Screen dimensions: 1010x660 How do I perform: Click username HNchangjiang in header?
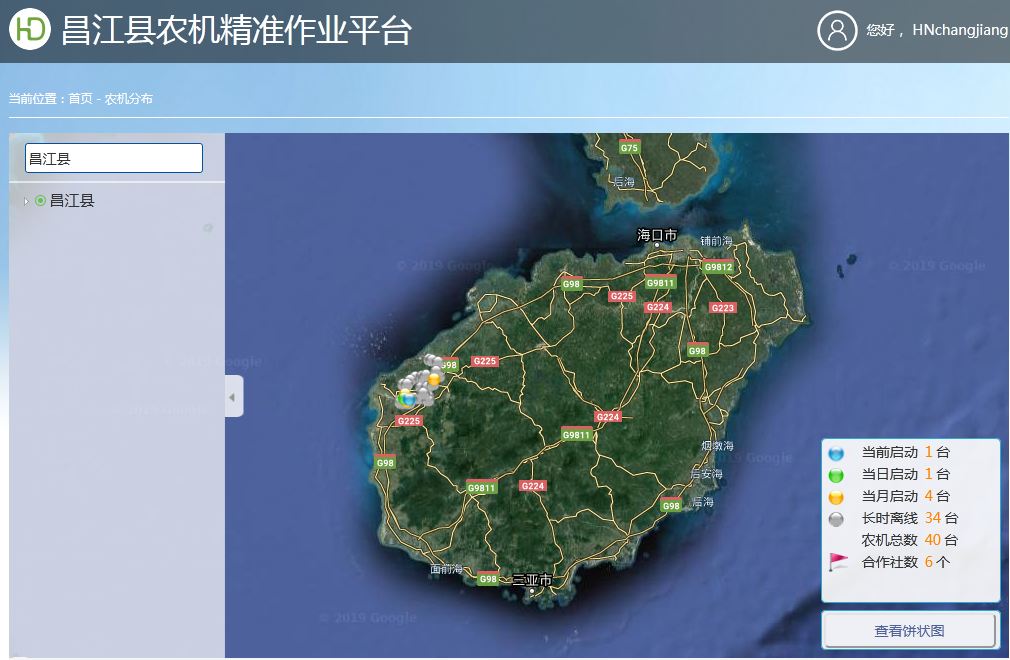click(x=960, y=31)
